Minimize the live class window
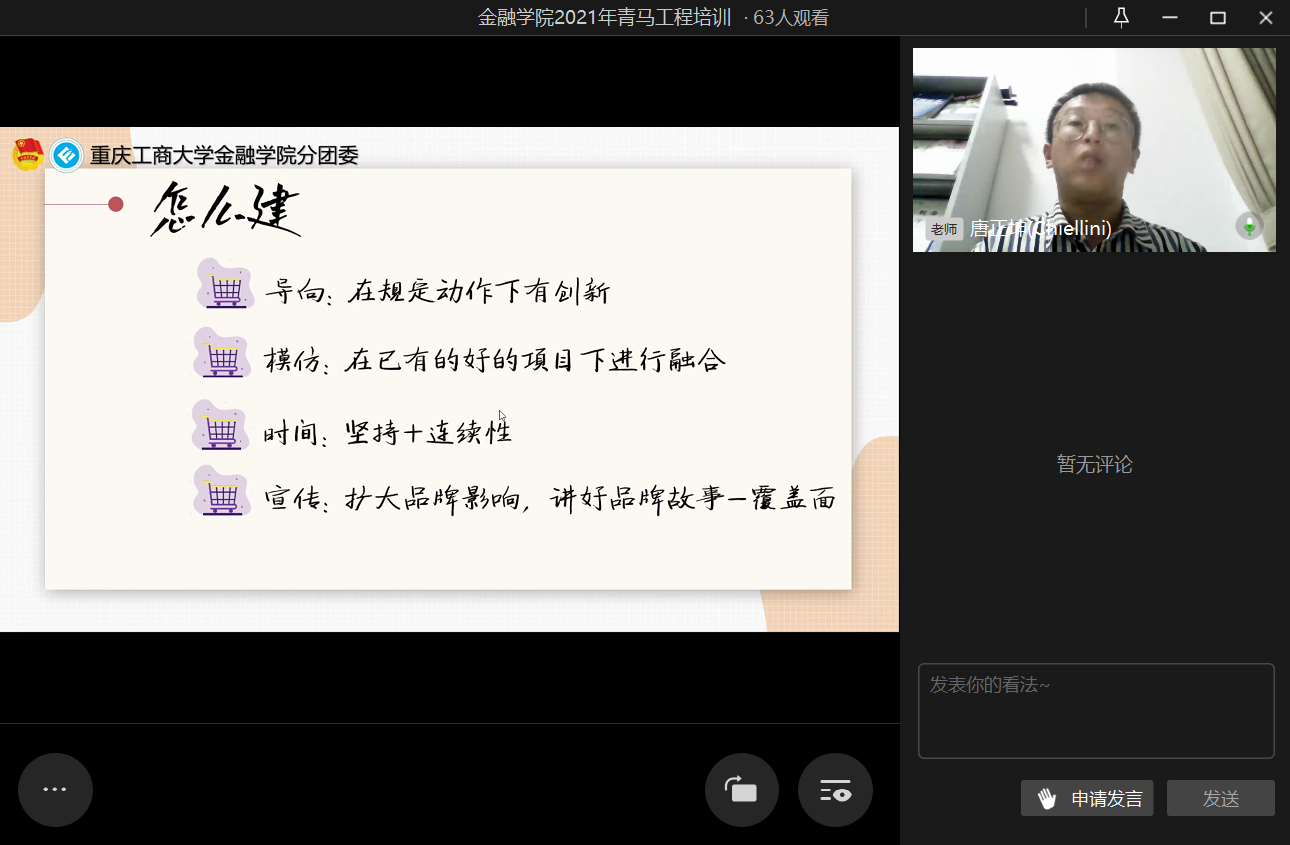Screen dimensions: 1290x845 pos(1170,18)
